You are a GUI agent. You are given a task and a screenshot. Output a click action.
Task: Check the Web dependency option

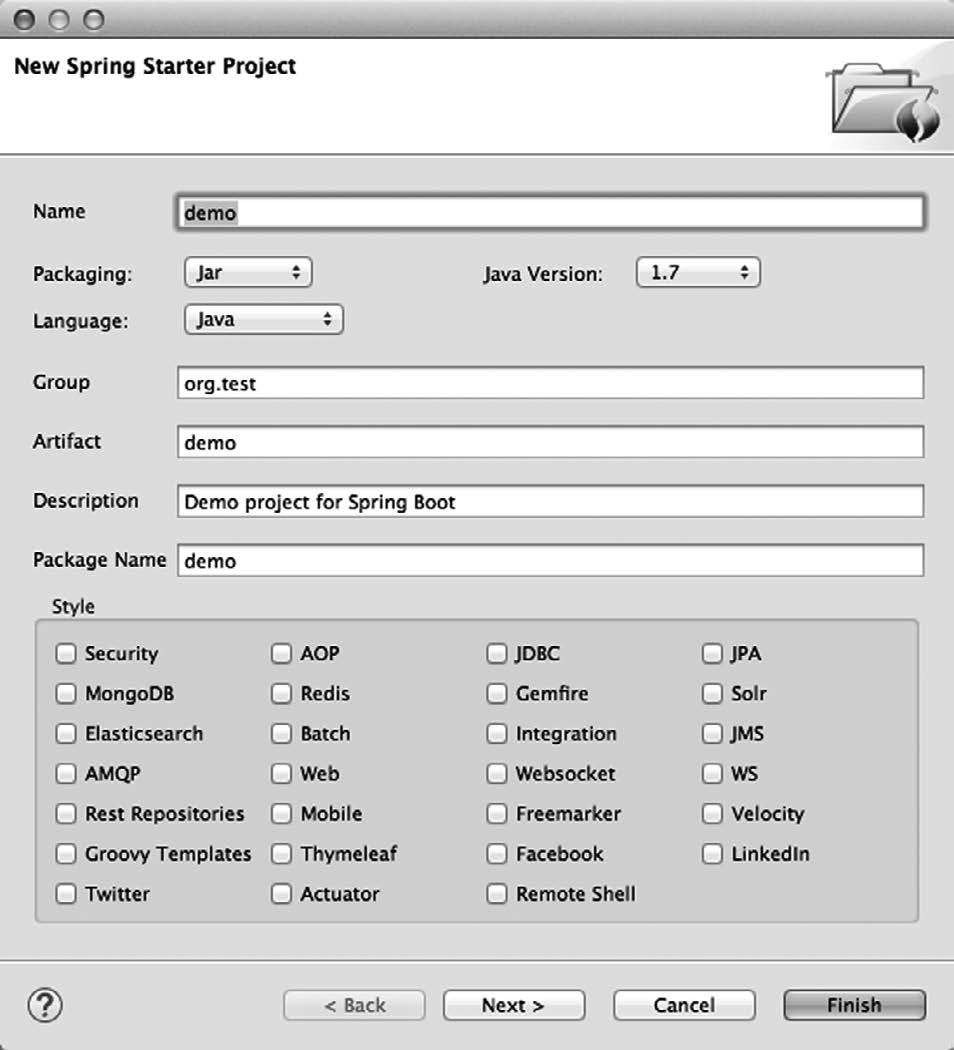tap(282, 774)
